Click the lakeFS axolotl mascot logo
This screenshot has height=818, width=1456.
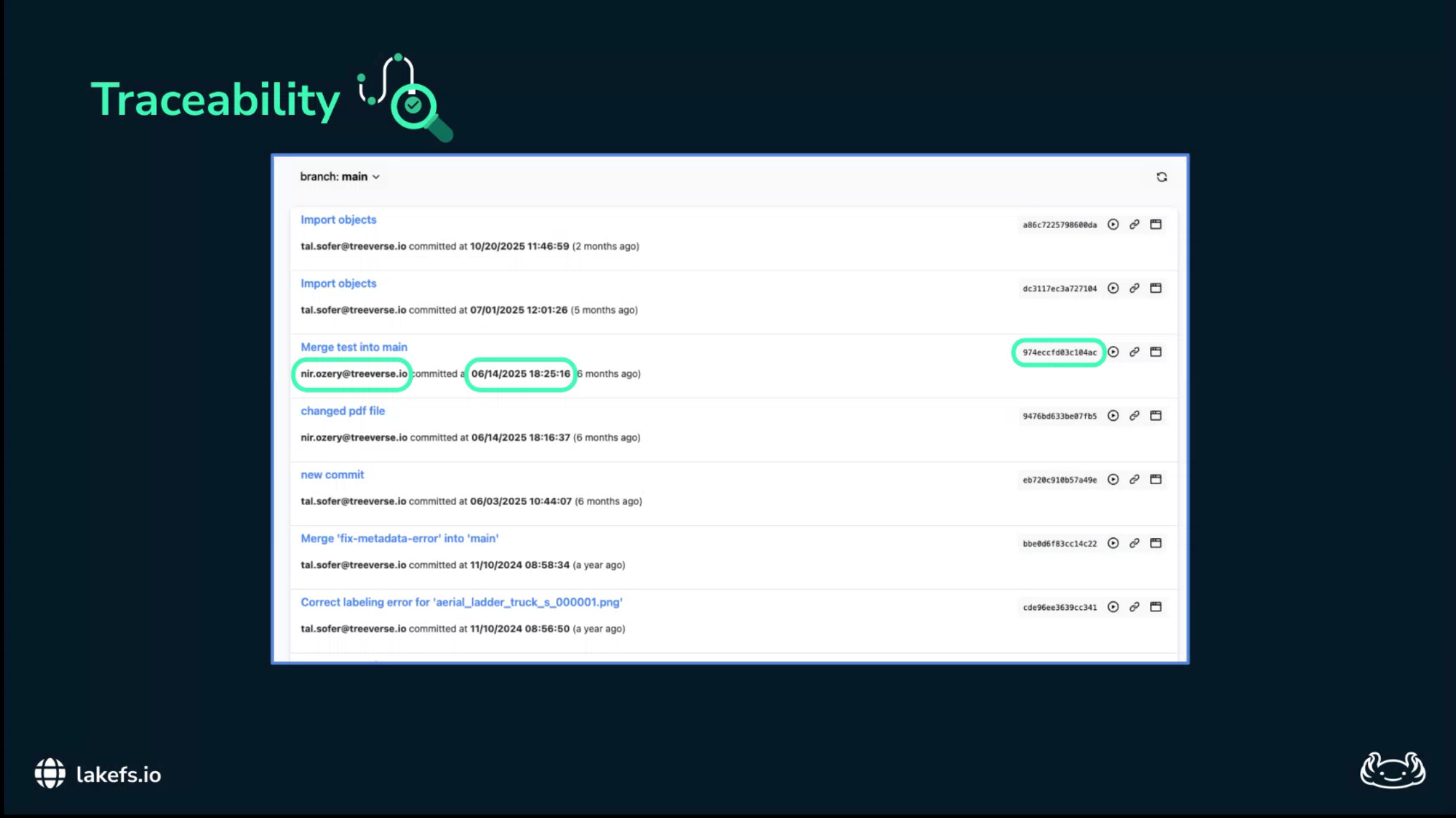(1392, 770)
